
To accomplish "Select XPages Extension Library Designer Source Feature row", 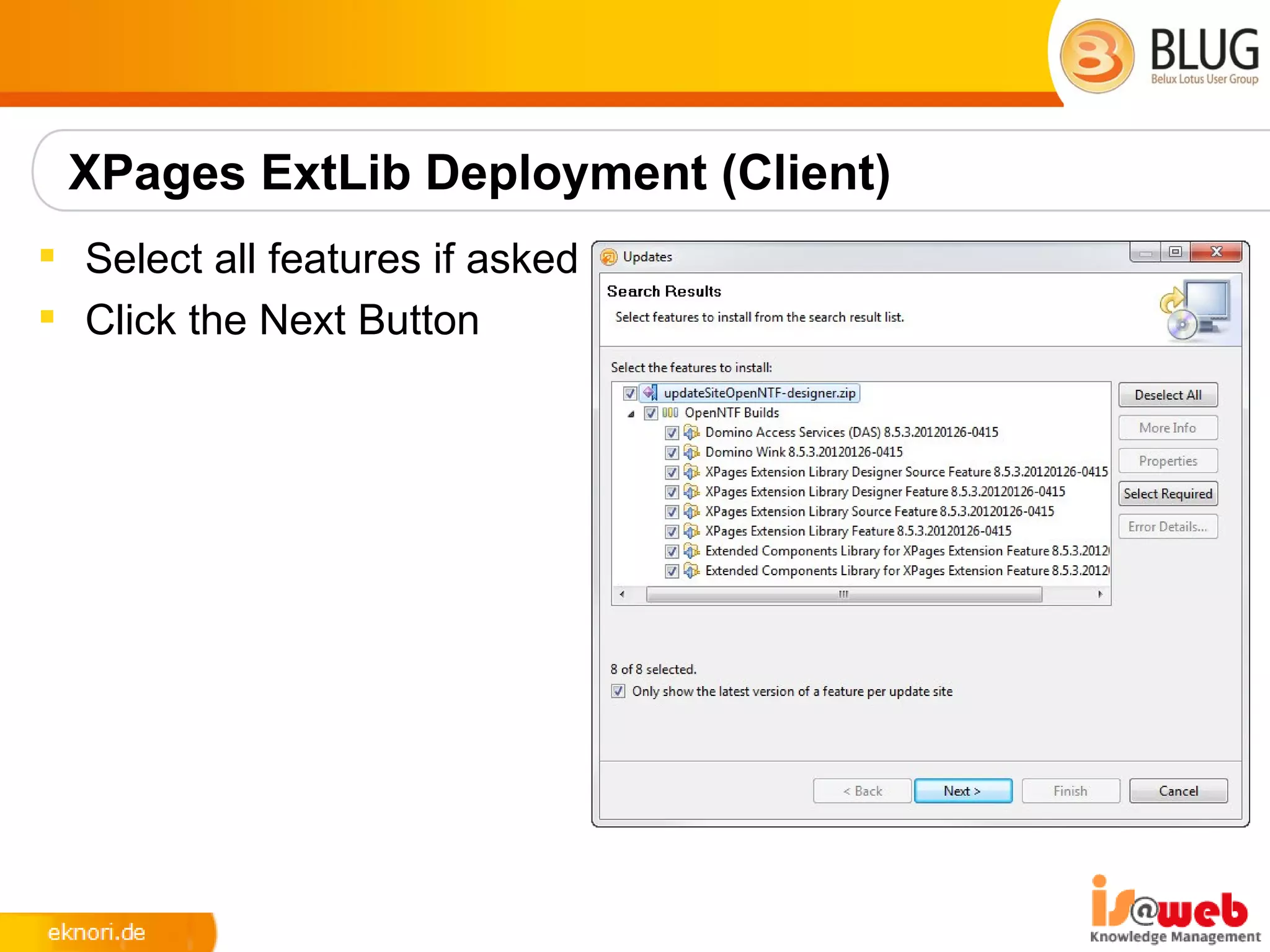I will (x=906, y=472).
